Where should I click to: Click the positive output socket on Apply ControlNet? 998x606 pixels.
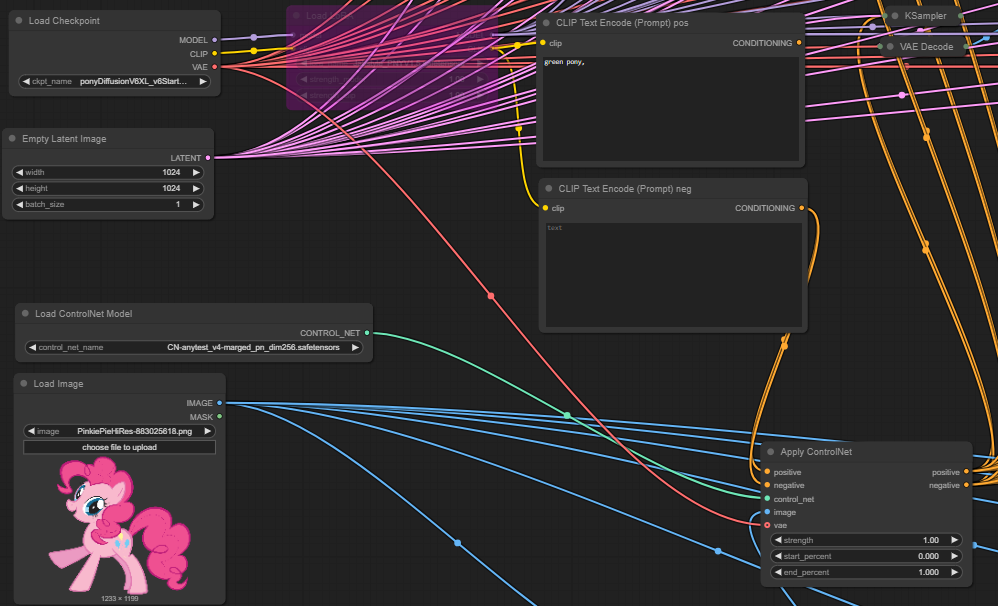click(x=966, y=472)
